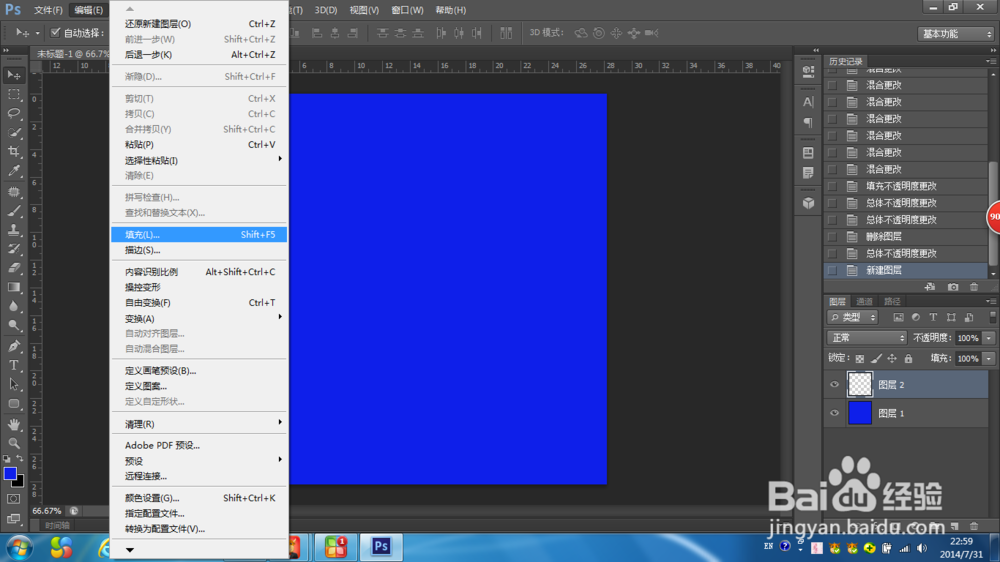Viewport: 1000px width, 562px height.
Task: Open the Paragraph panel icon
Action: click(808, 122)
